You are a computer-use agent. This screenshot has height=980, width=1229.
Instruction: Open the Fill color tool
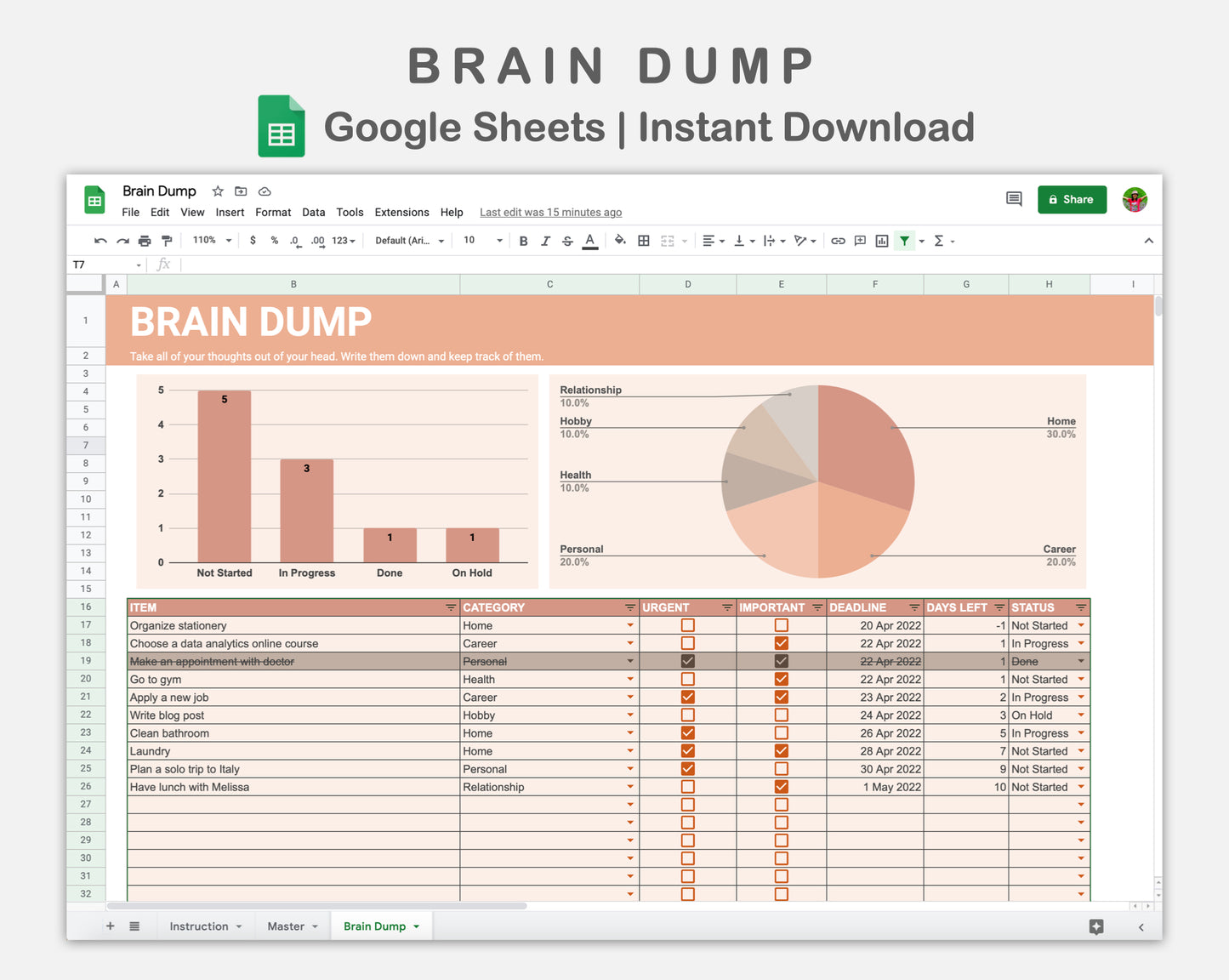pyautogui.click(x=620, y=241)
